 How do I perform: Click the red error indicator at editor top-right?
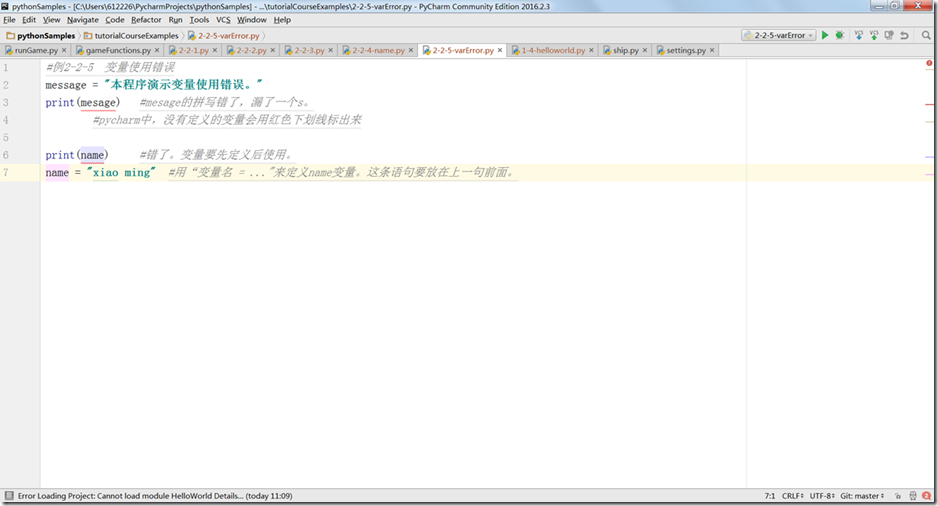coord(929,63)
